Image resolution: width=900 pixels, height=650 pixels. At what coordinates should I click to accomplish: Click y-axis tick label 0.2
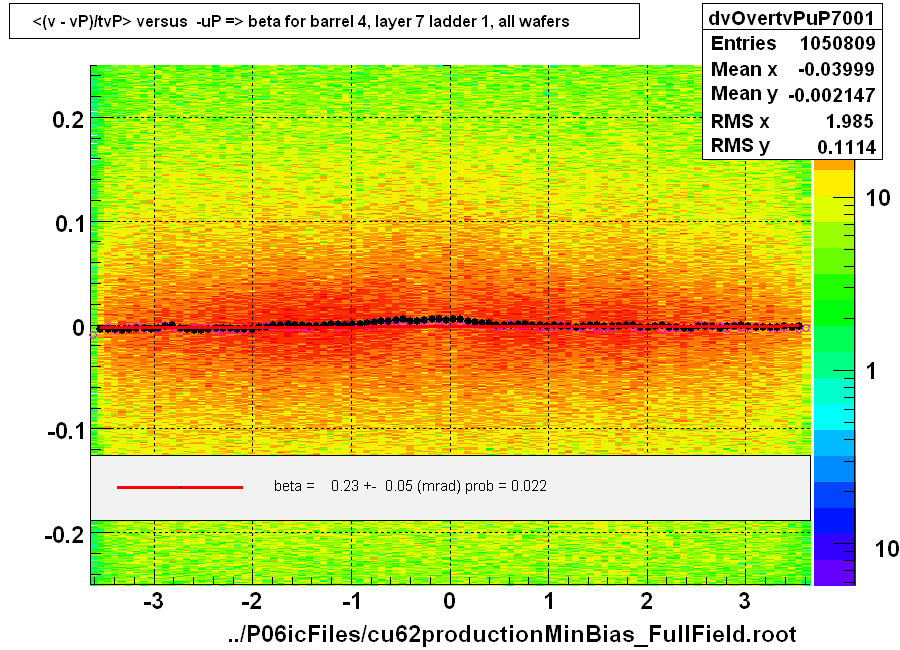[68, 119]
